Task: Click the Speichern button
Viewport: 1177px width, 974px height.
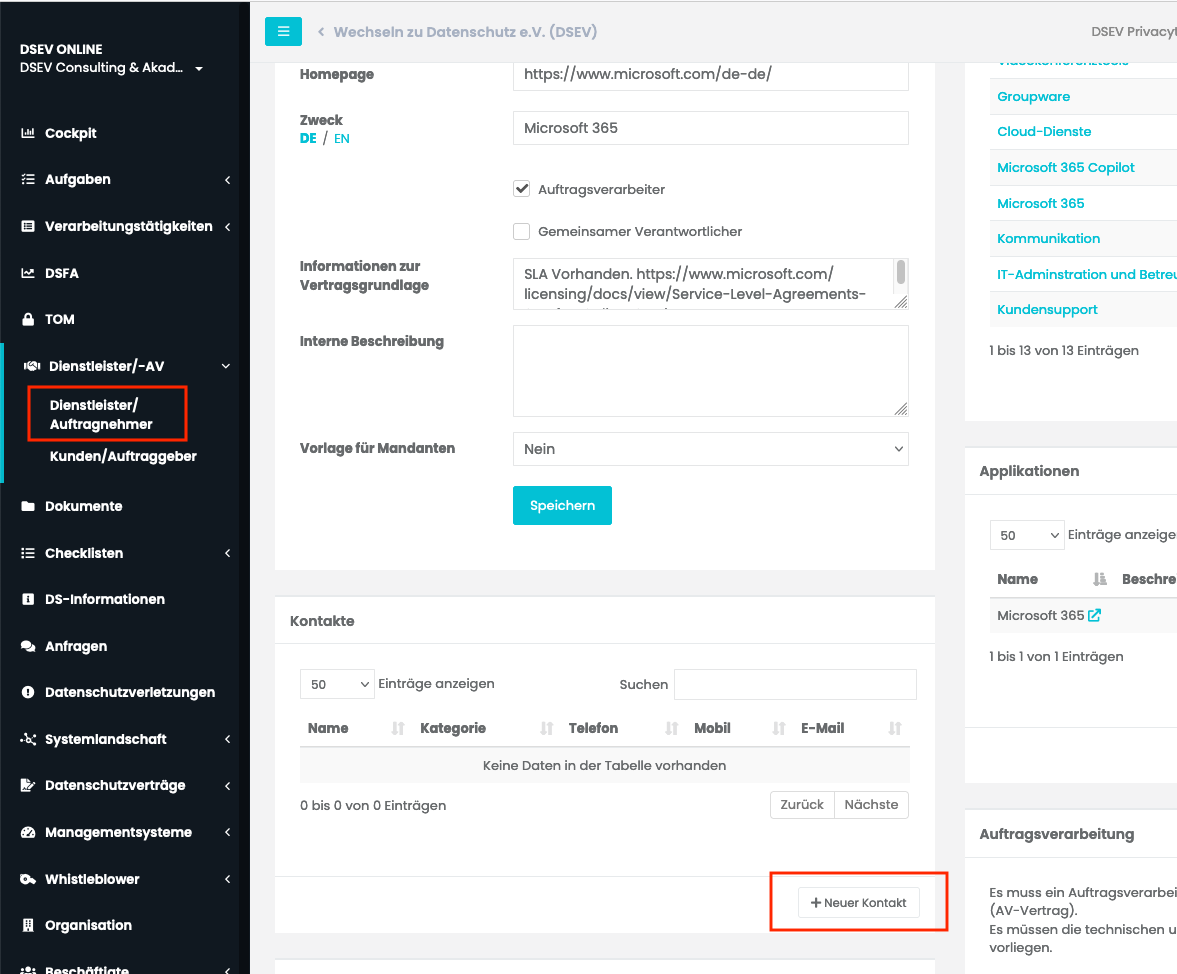Action: [x=562, y=505]
